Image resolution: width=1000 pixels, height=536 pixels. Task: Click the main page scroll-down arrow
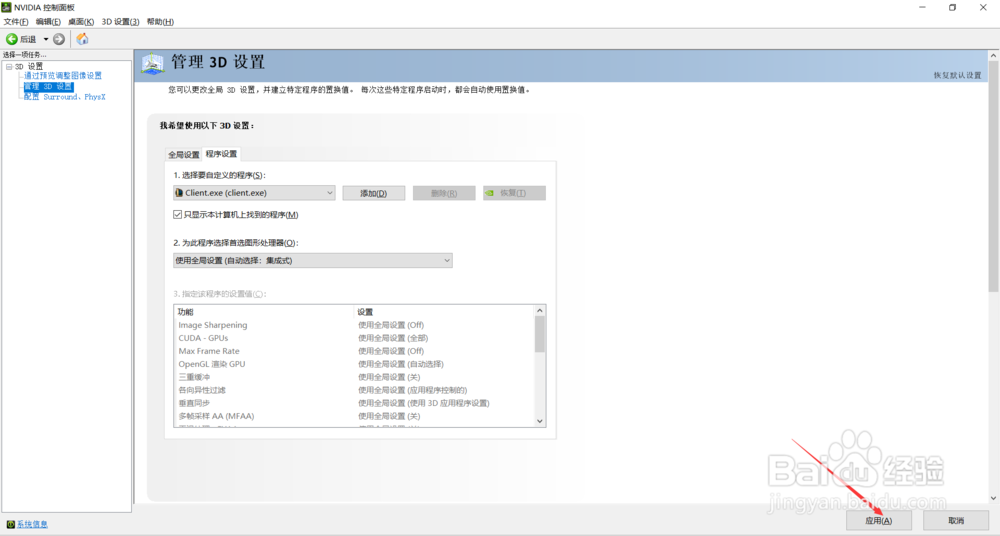(994, 498)
